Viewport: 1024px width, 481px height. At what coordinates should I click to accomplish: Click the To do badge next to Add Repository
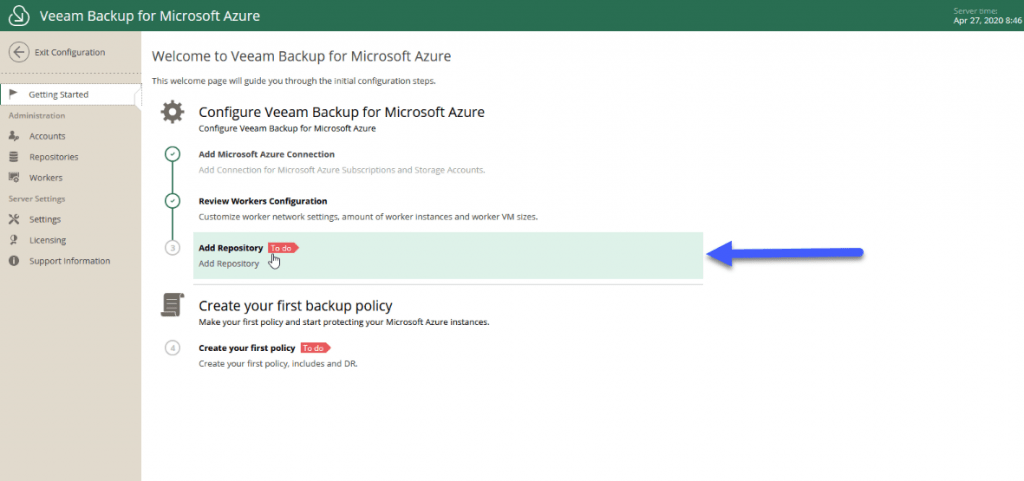pyautogui.click(x=283, y=248)
